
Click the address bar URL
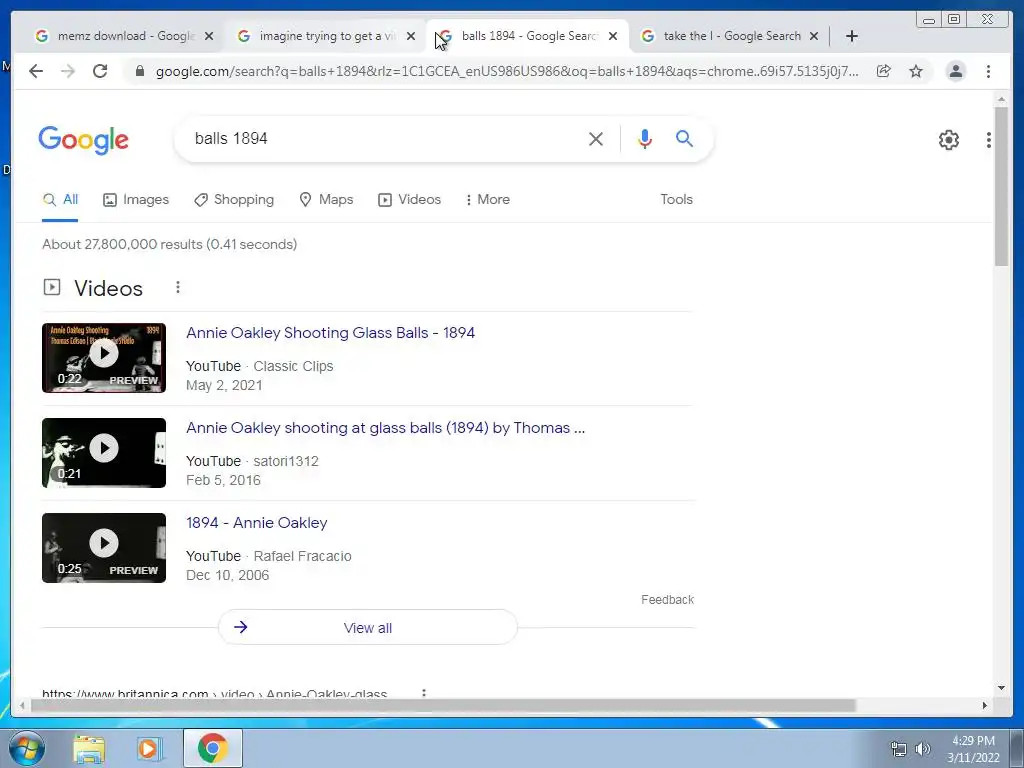click(507, 71)
